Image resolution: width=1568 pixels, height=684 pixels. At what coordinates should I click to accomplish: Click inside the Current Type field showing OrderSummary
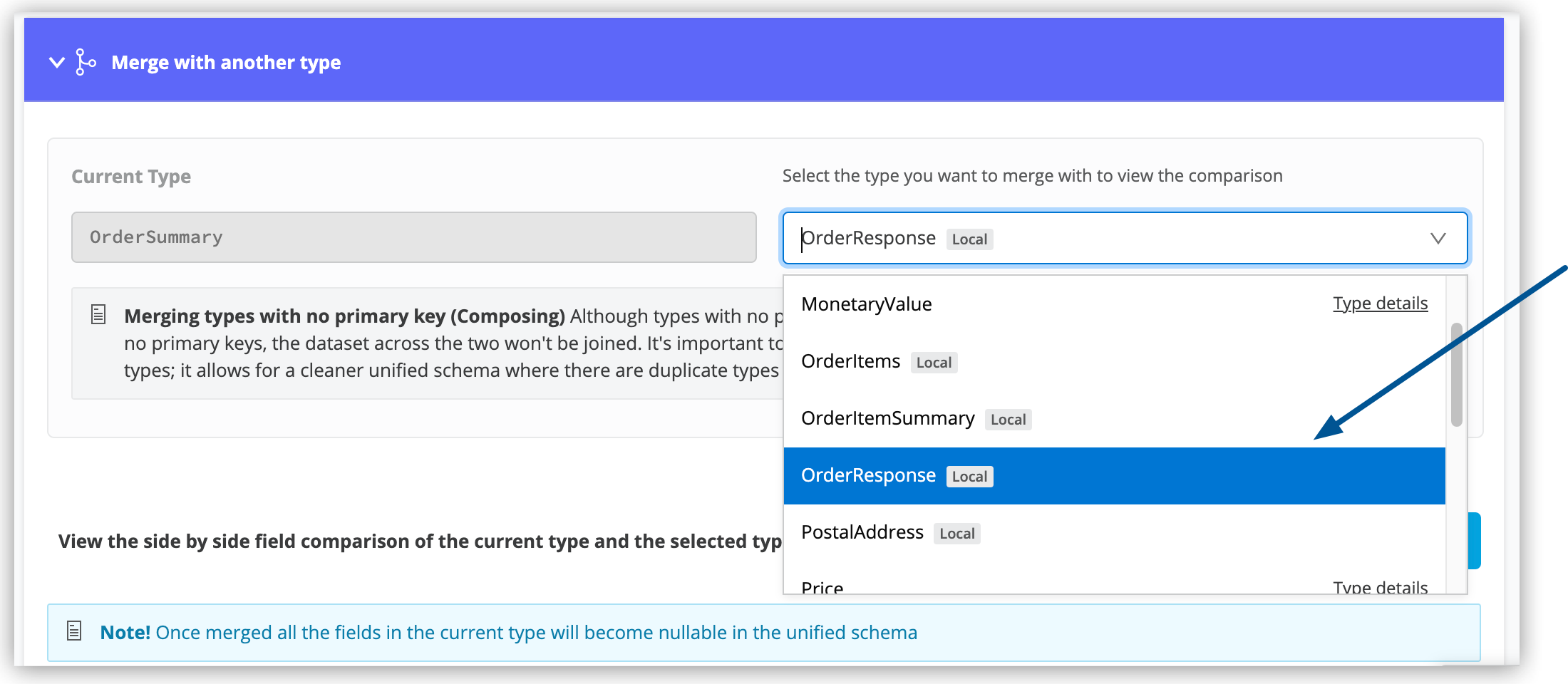point(413,237)
